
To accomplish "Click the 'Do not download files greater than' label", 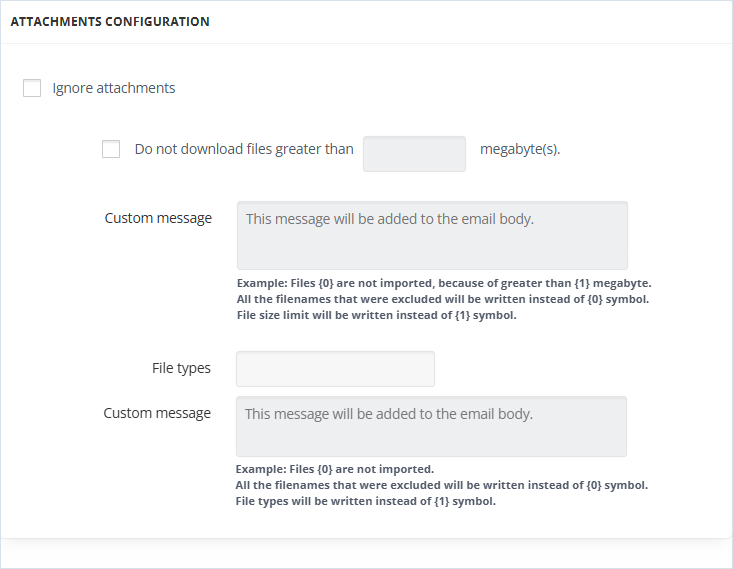I will point(244,149).
